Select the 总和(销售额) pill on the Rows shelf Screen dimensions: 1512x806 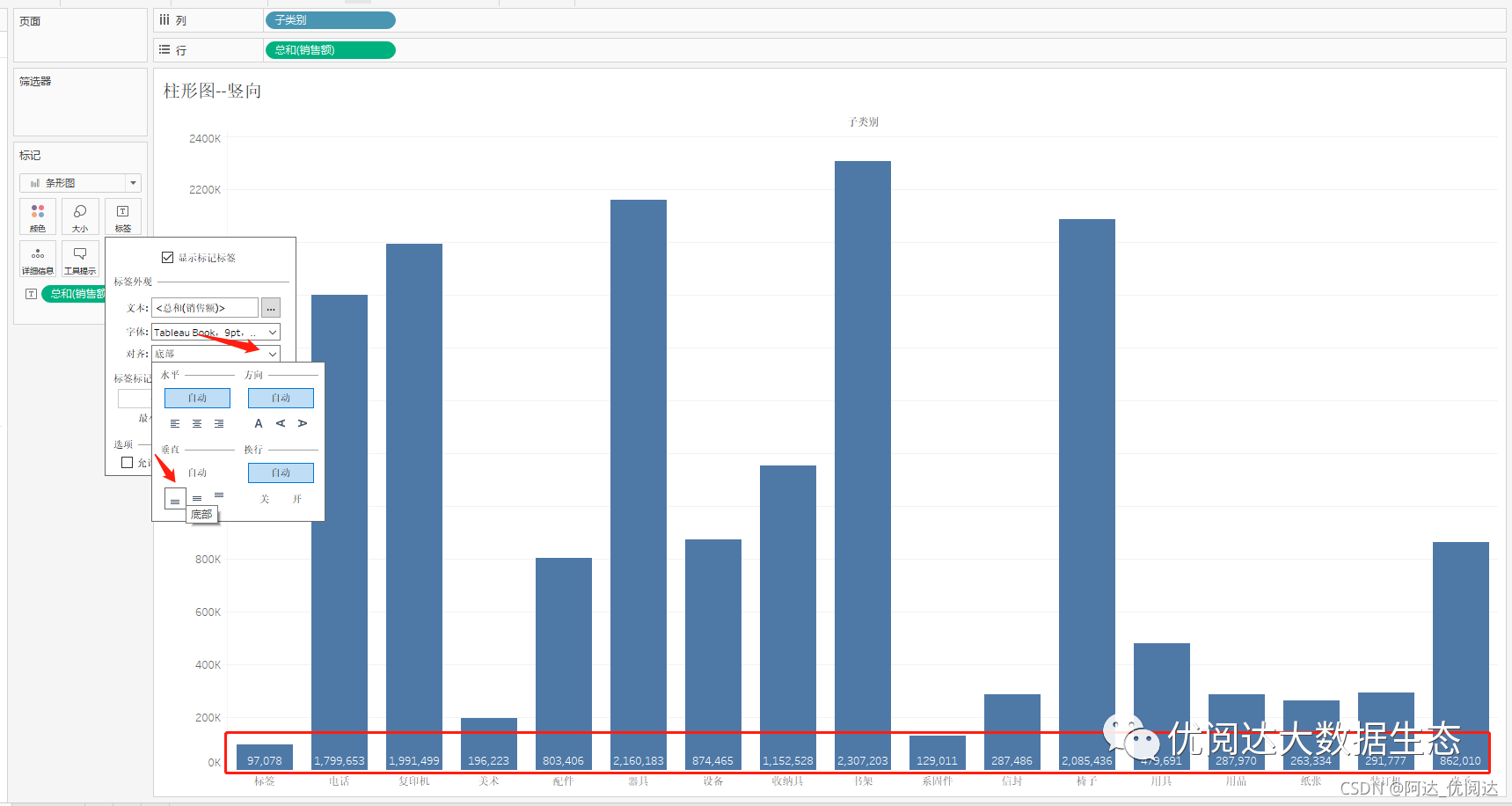click(330, 50)
